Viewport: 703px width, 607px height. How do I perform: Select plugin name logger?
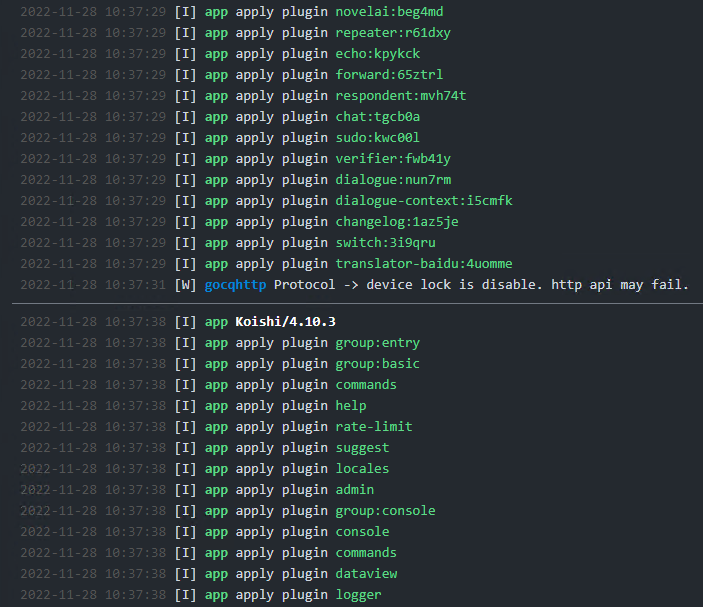click(358, 595)
